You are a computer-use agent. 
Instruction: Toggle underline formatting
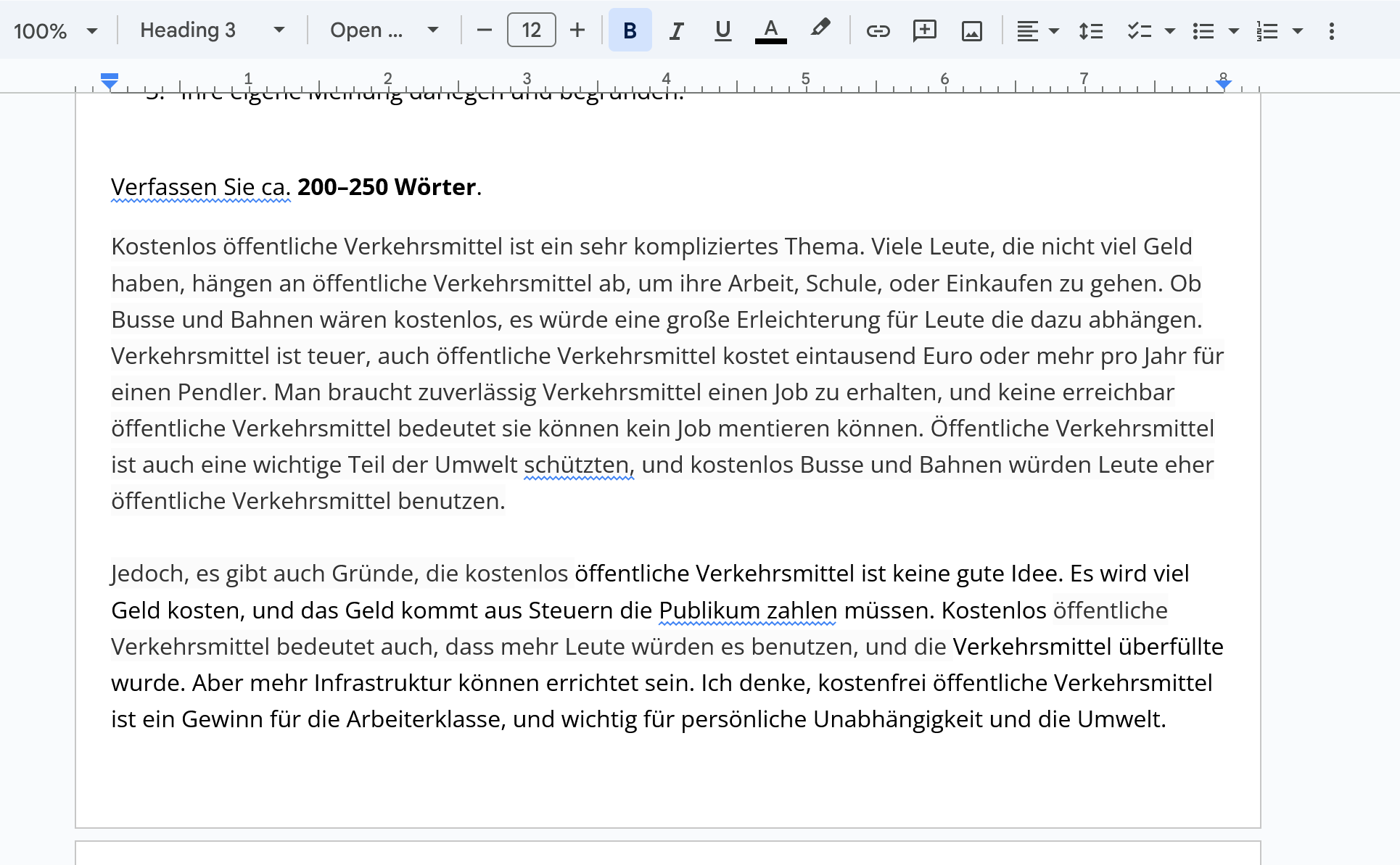[x=722, y=30]
